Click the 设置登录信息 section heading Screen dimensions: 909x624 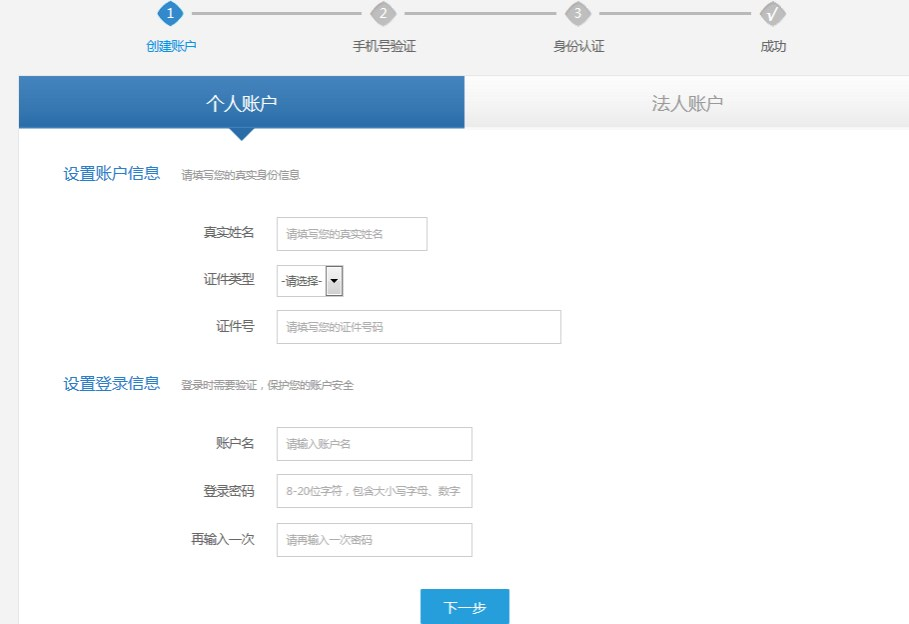click(112, 384)
